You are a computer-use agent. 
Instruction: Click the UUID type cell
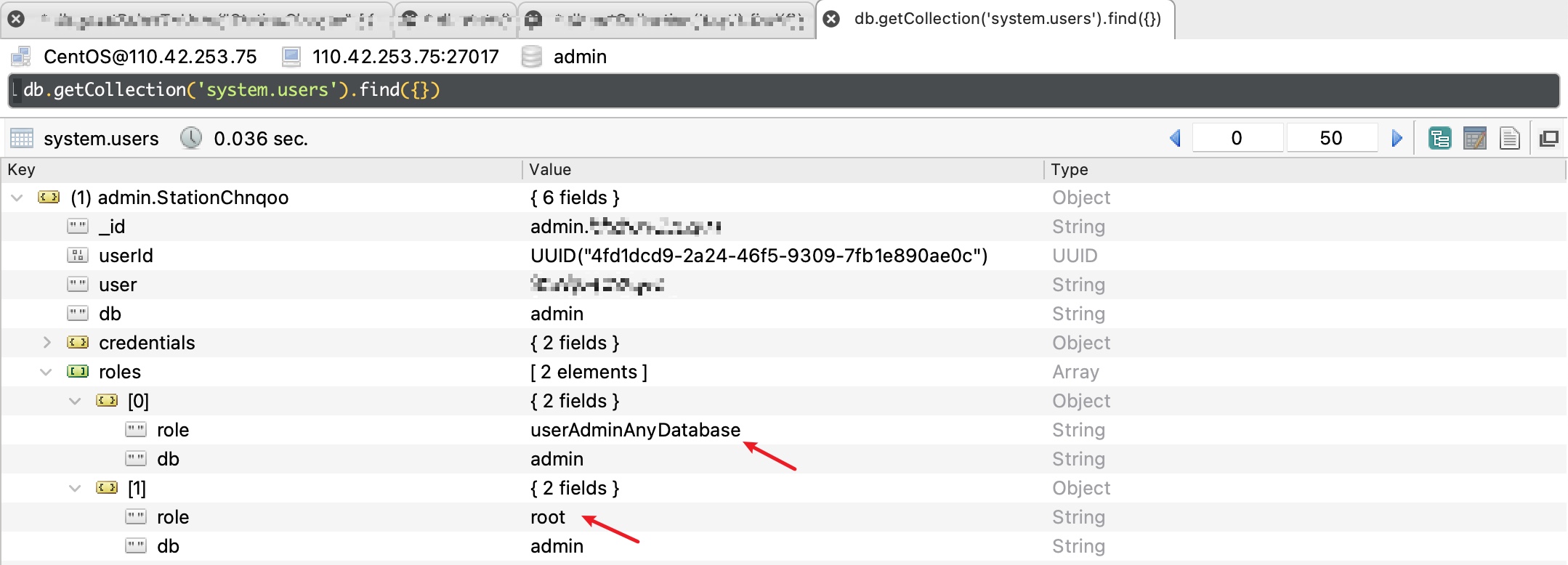pos(1075,256)
